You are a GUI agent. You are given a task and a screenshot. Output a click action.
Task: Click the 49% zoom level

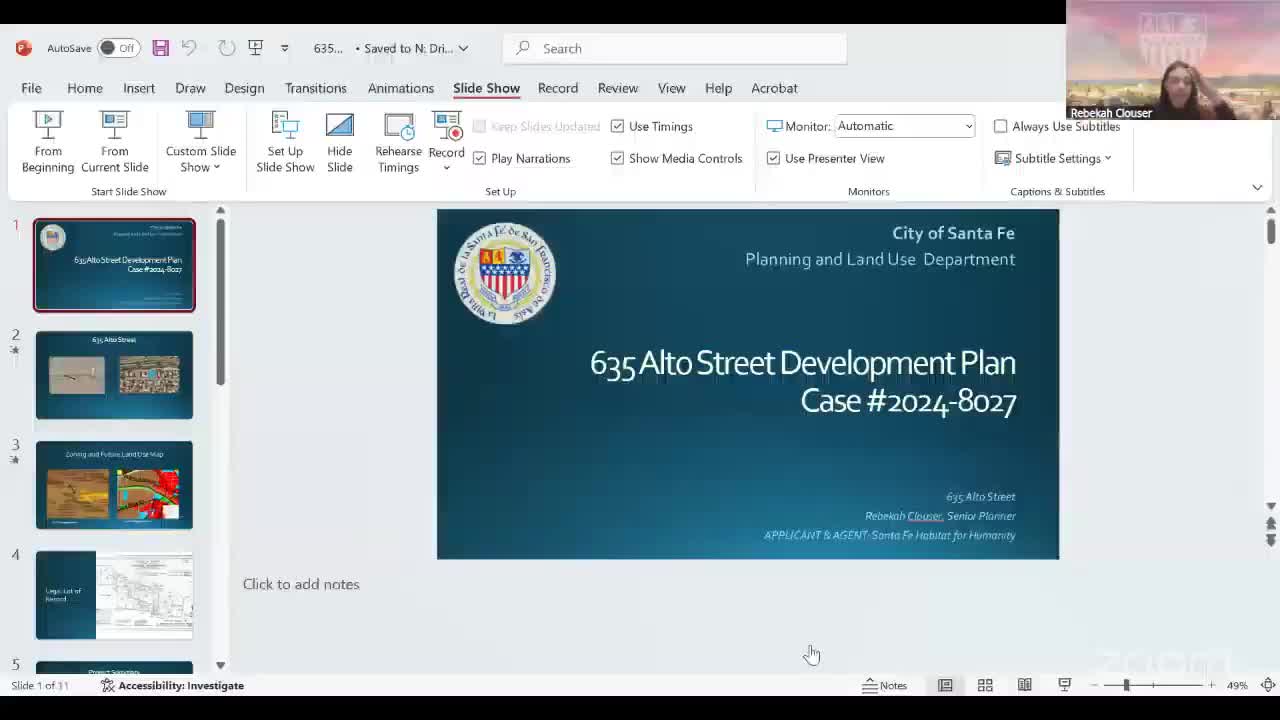tap(1237, 685)
